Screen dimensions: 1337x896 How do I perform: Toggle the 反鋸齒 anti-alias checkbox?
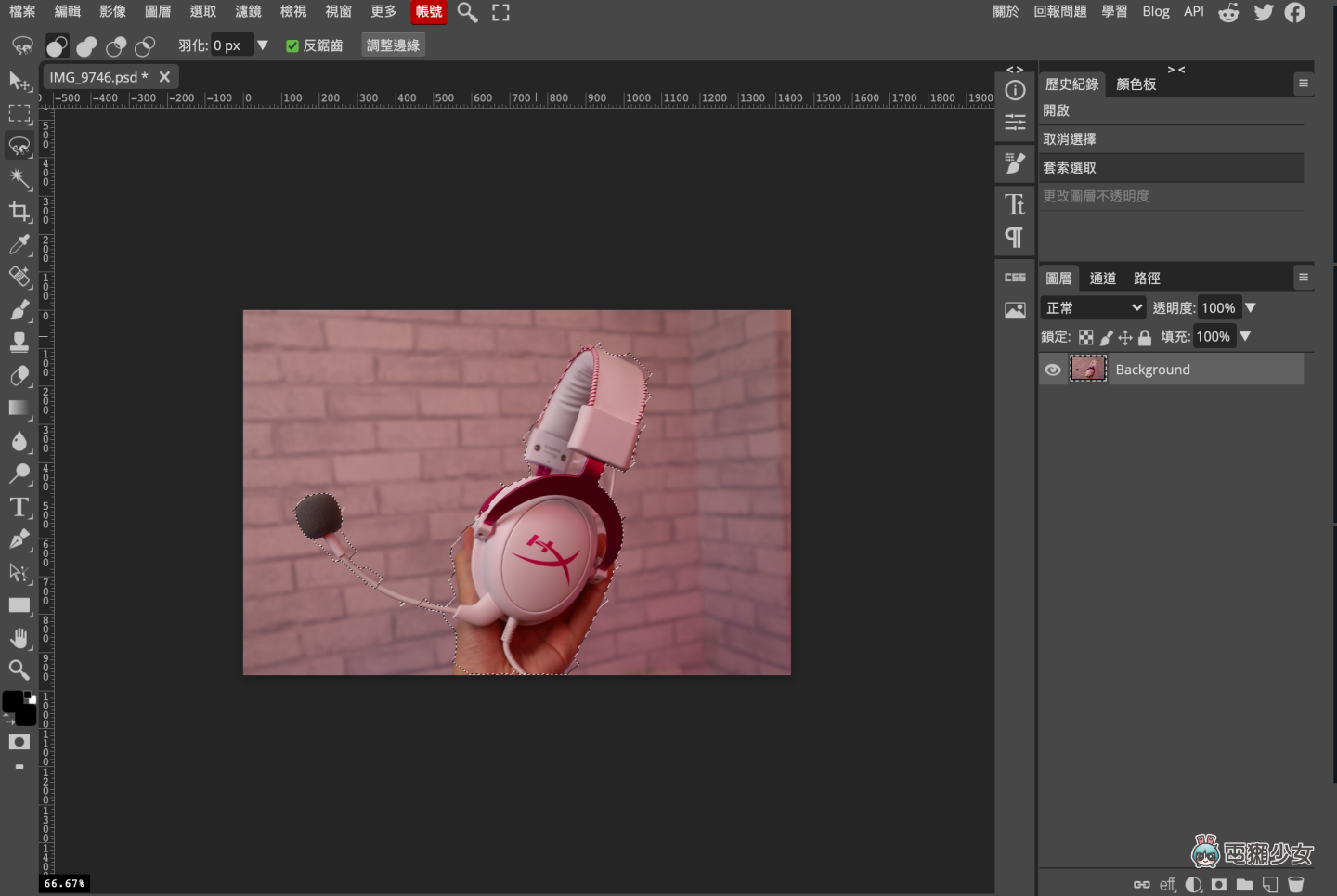point(292,45)
